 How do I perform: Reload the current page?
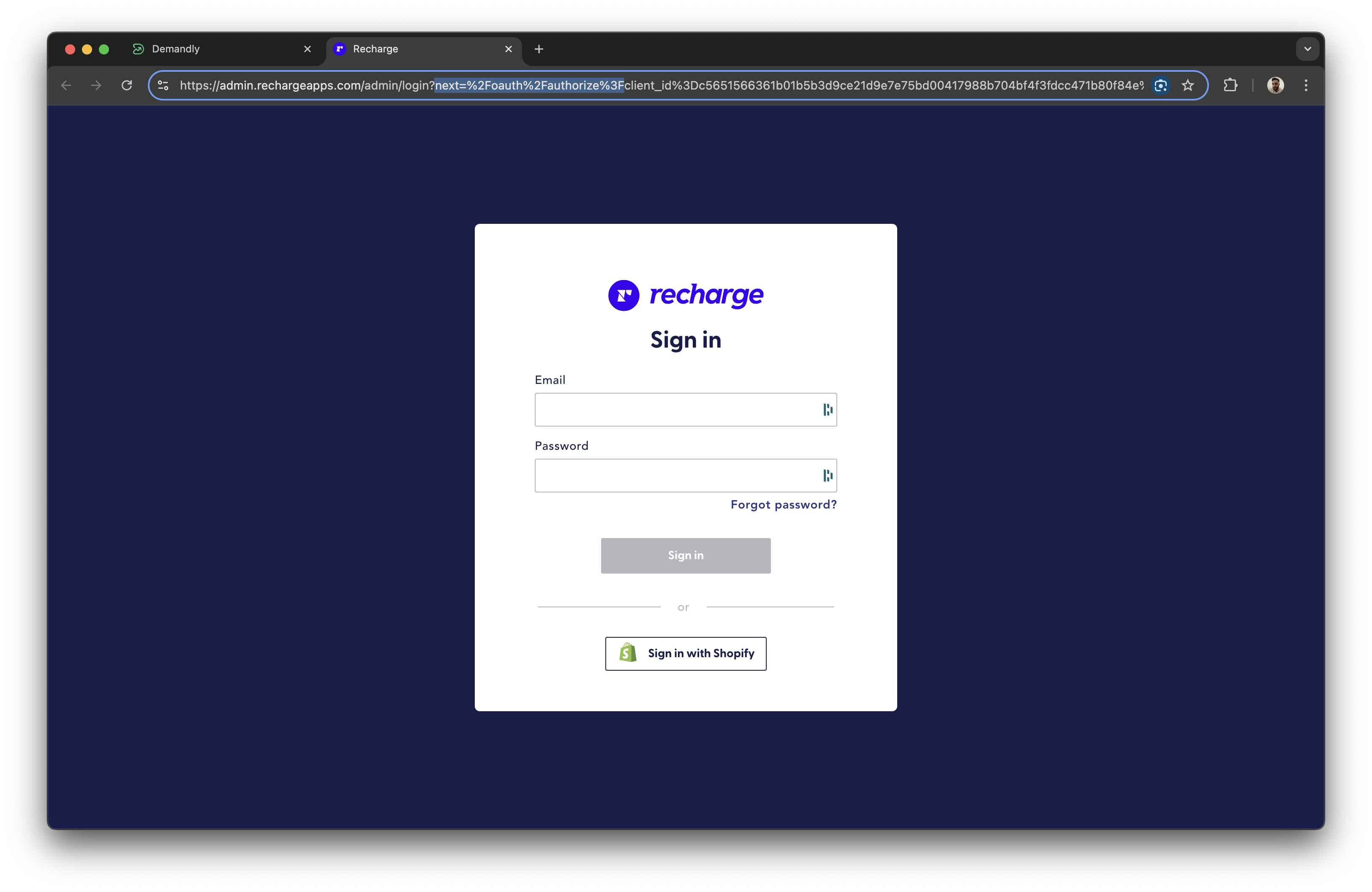[127, 85]
